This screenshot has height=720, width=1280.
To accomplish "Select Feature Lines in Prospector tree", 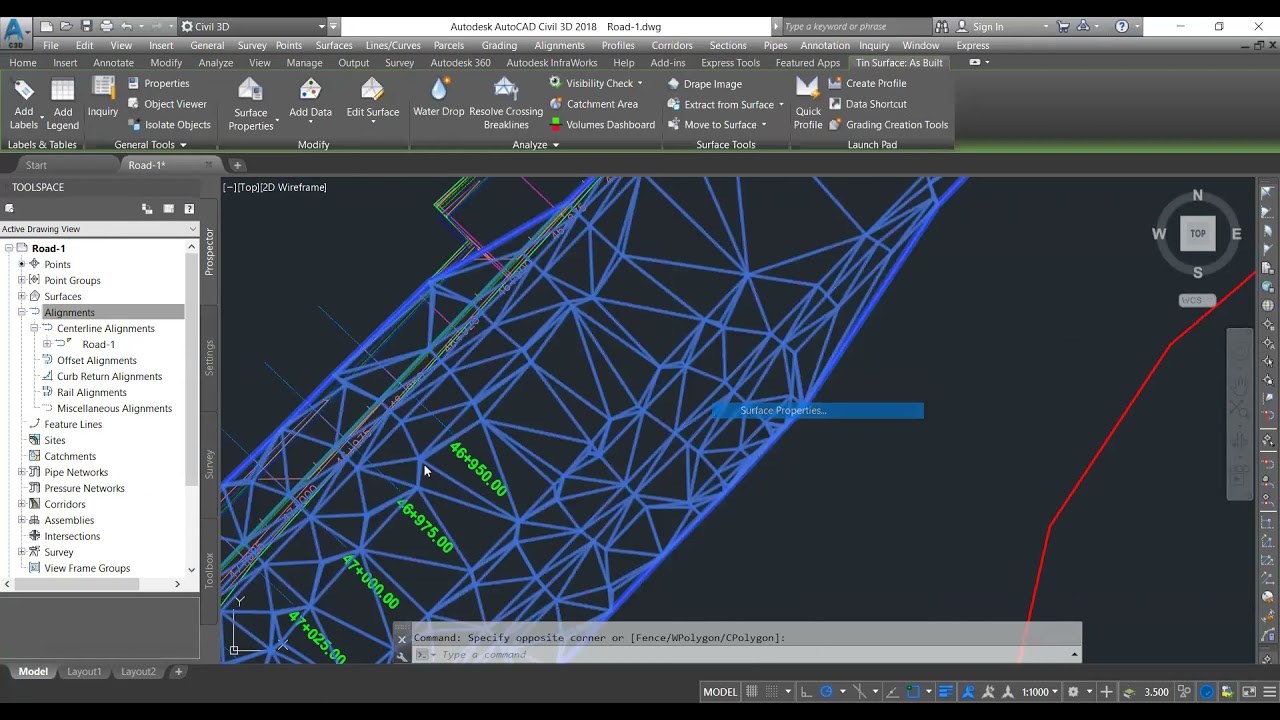I will point(73,424).
